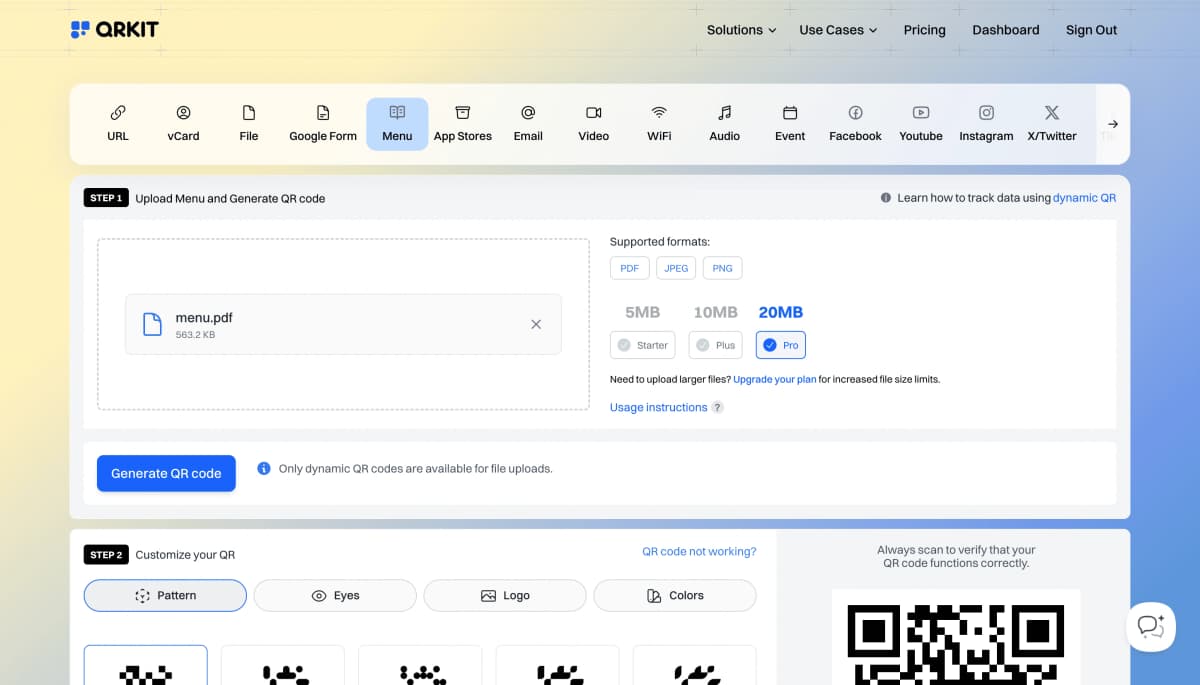Screen dimensions: 1200x685
Task: Click the info icon beside Learn how to track
Action: (885, 198)
